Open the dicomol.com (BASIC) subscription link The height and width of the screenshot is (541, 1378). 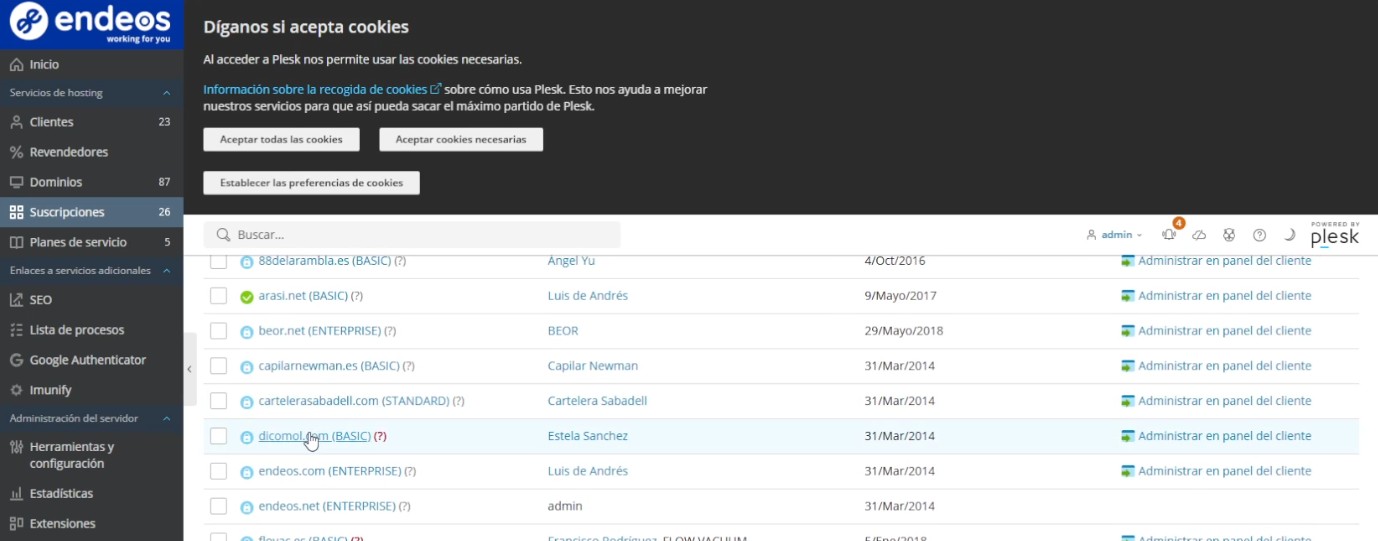point(314,436)
